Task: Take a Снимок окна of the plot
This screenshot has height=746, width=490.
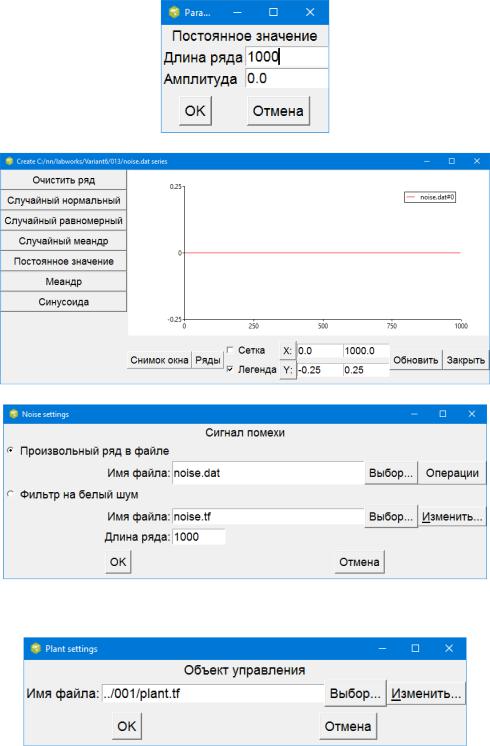Action: (x=159, y=360)
